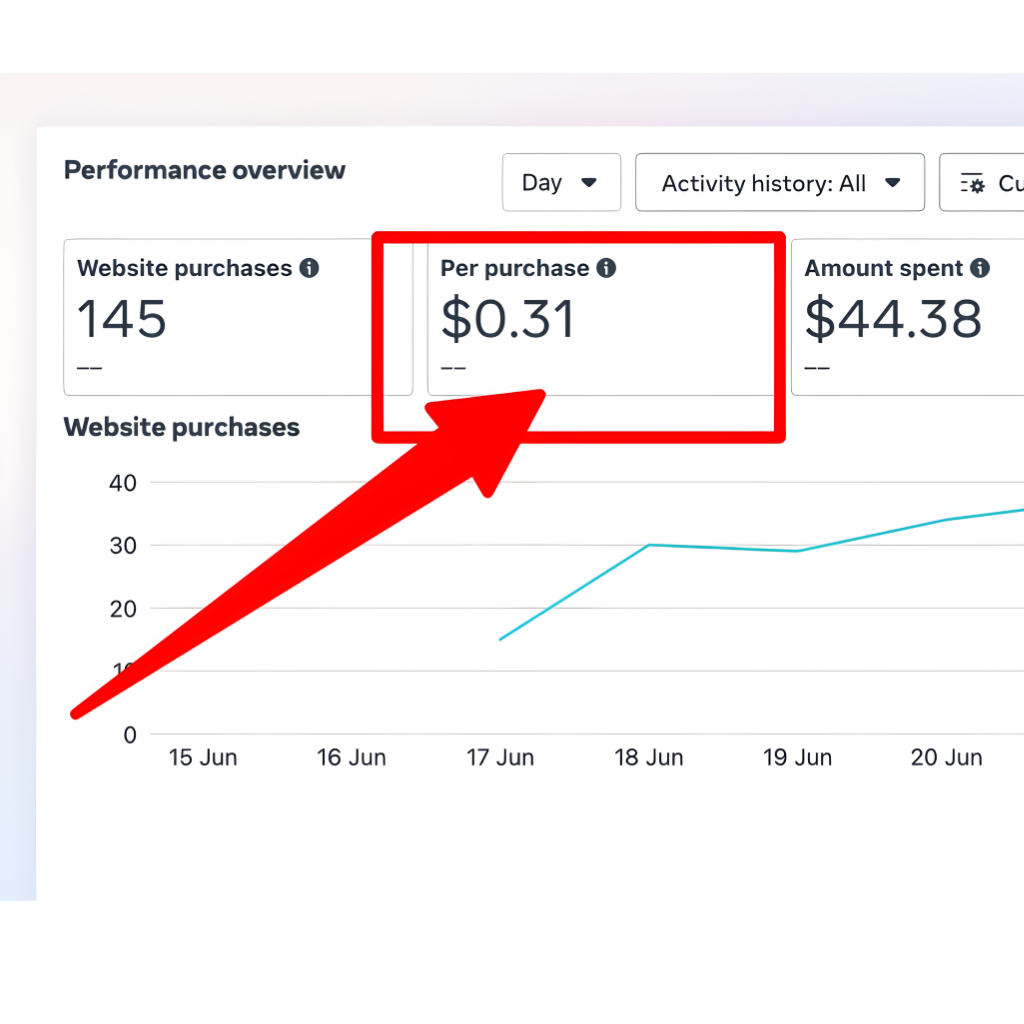1024x1024 pixels.
Task: Click the Website purchases chart title
Action: click(181, 427)
